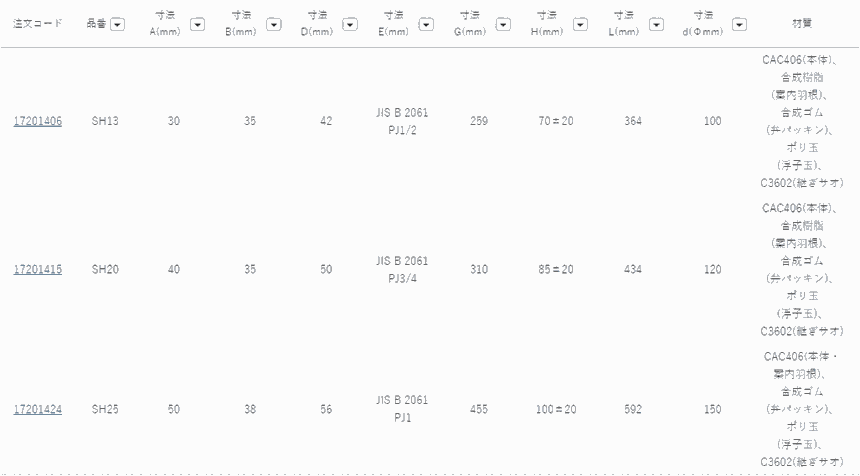Open the 品番 column filter dropdown
Viewport: 860px width, 476px height.
point(118,24)
